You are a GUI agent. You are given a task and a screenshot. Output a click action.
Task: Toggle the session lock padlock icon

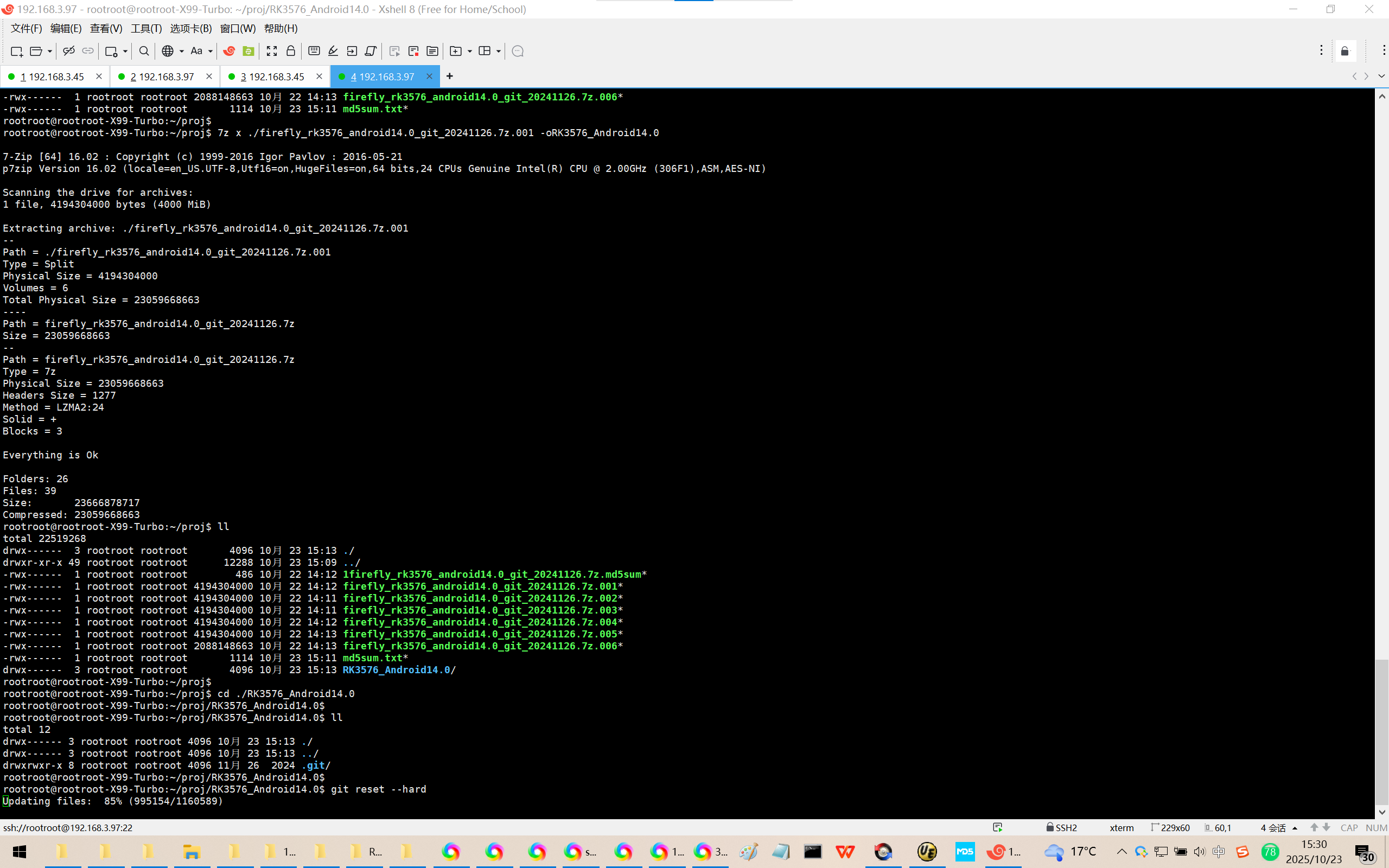tap(290, 51)
